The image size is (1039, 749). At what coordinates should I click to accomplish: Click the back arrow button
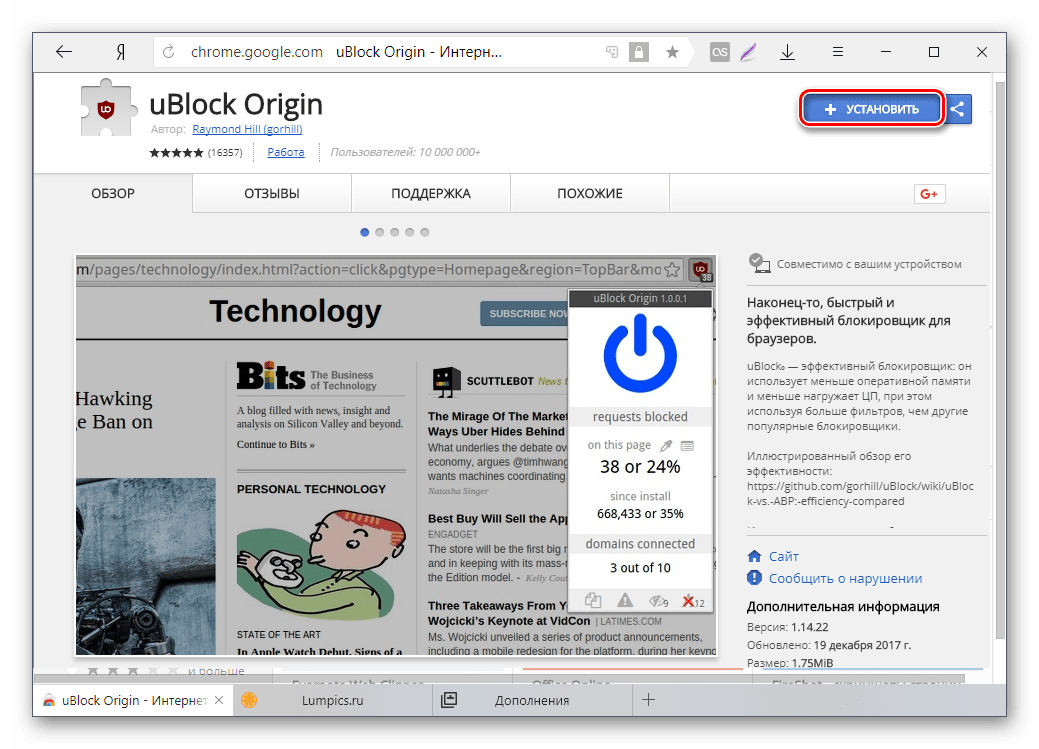64,53
